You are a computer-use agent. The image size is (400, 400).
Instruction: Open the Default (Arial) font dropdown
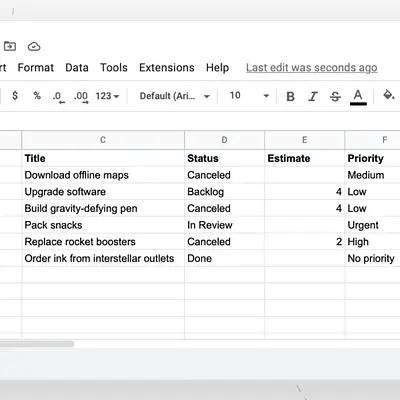(174, 96)
